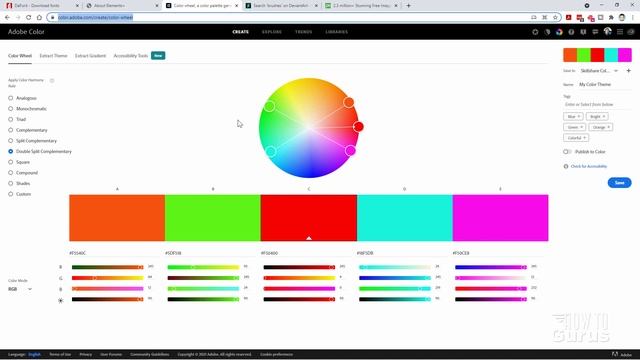This screenshot has width=640, height=360.
Task: Open a new browser tab
Action: tap(409, 6)
